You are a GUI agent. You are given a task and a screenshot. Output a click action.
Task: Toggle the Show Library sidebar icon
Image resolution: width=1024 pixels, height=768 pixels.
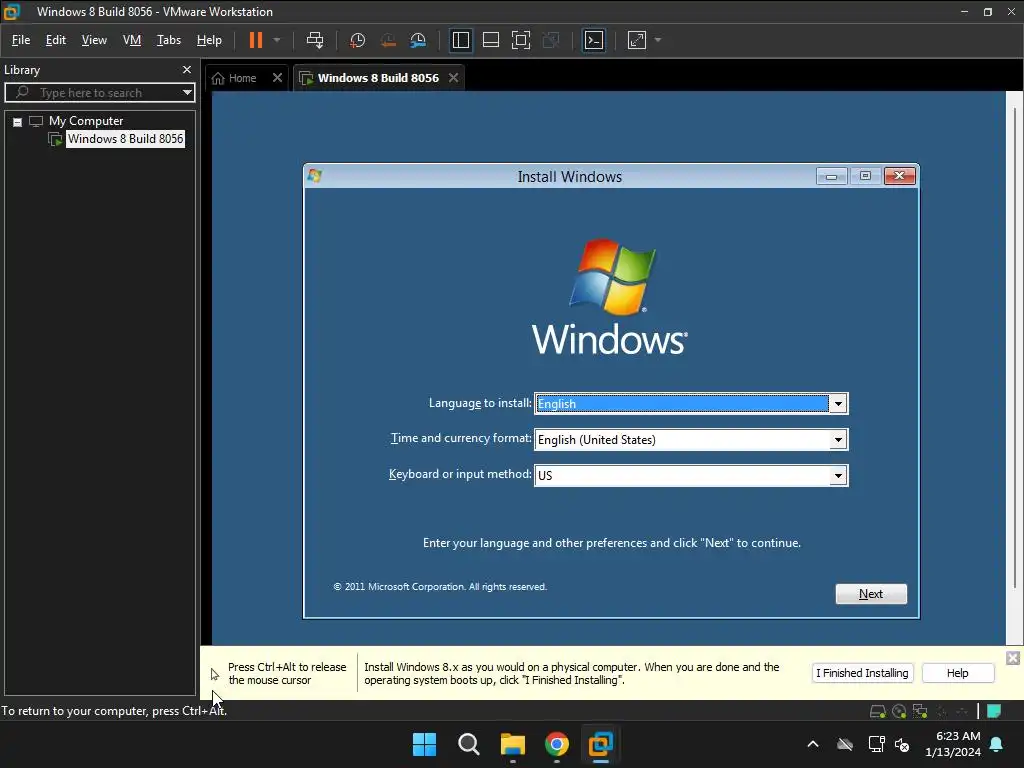(461, 40)
